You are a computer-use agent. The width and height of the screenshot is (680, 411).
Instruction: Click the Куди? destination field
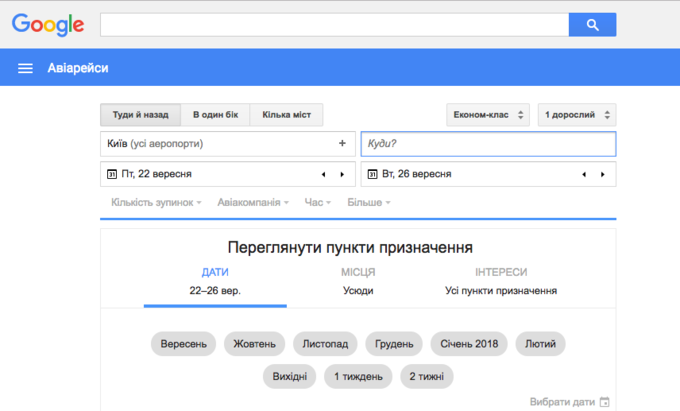(x=488, y=144)
